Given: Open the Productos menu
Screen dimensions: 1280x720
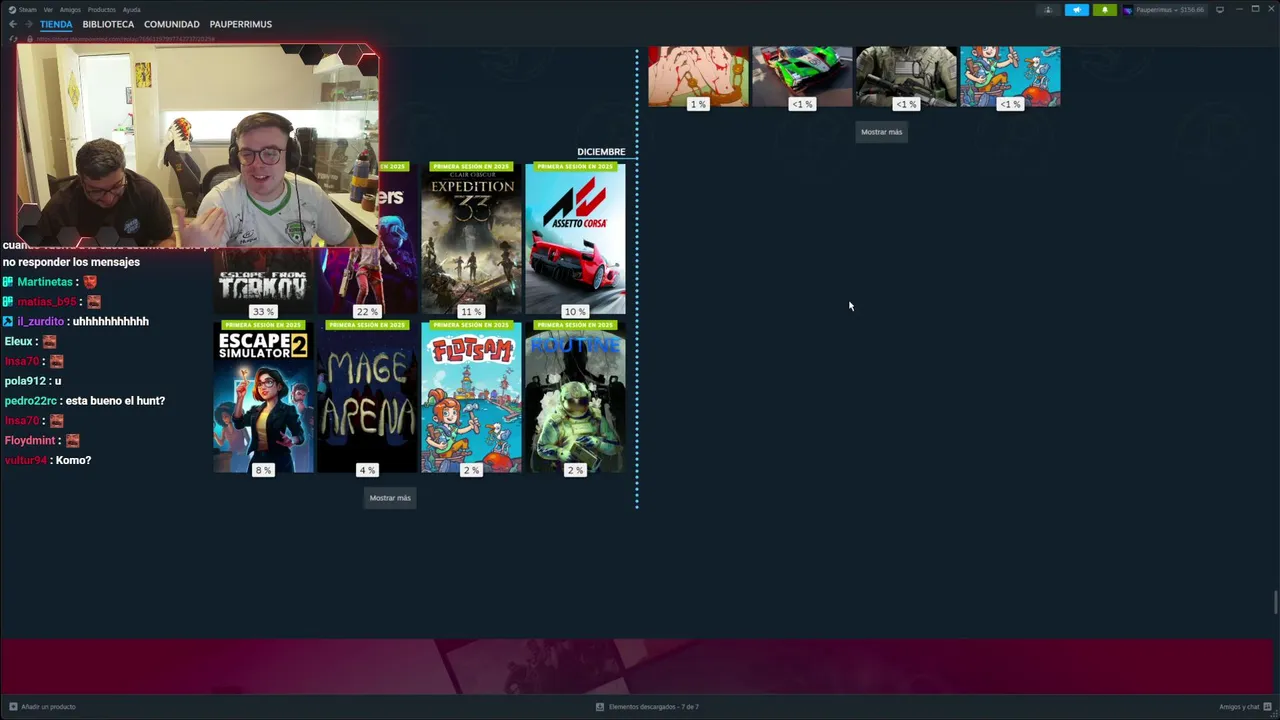Looking at the screenshot, I should pos(101,9).
